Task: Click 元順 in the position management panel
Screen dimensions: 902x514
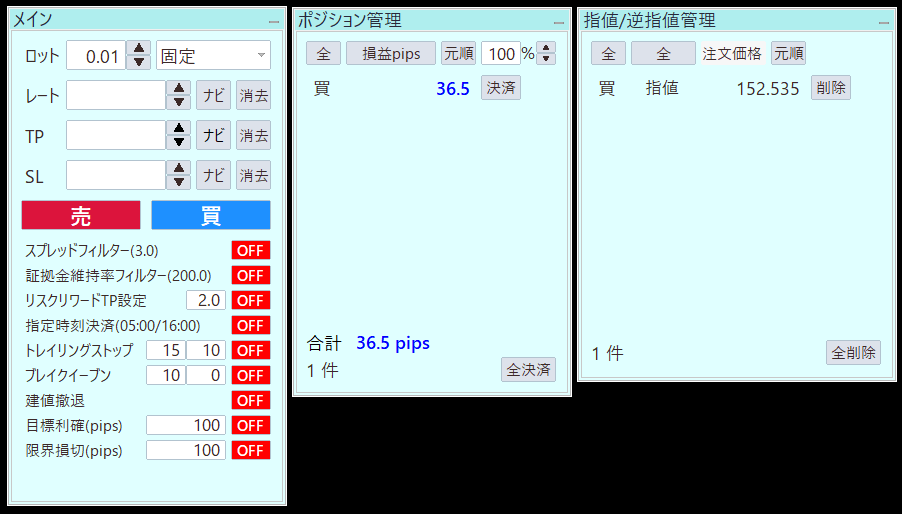Action: [458, 53]
